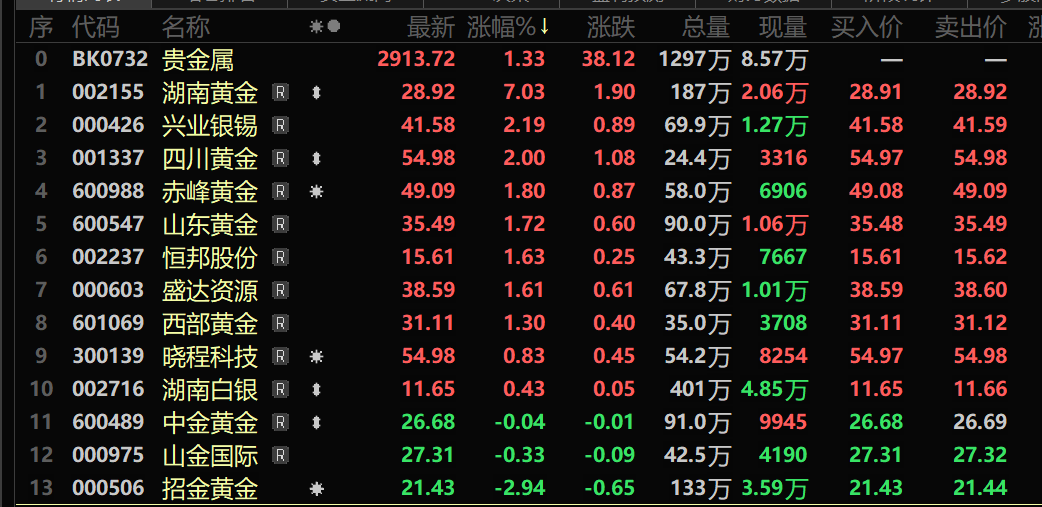Click the stock name 恒邦股份
Viewport: 1042px width, 507px height.
(x=210, y=258)
